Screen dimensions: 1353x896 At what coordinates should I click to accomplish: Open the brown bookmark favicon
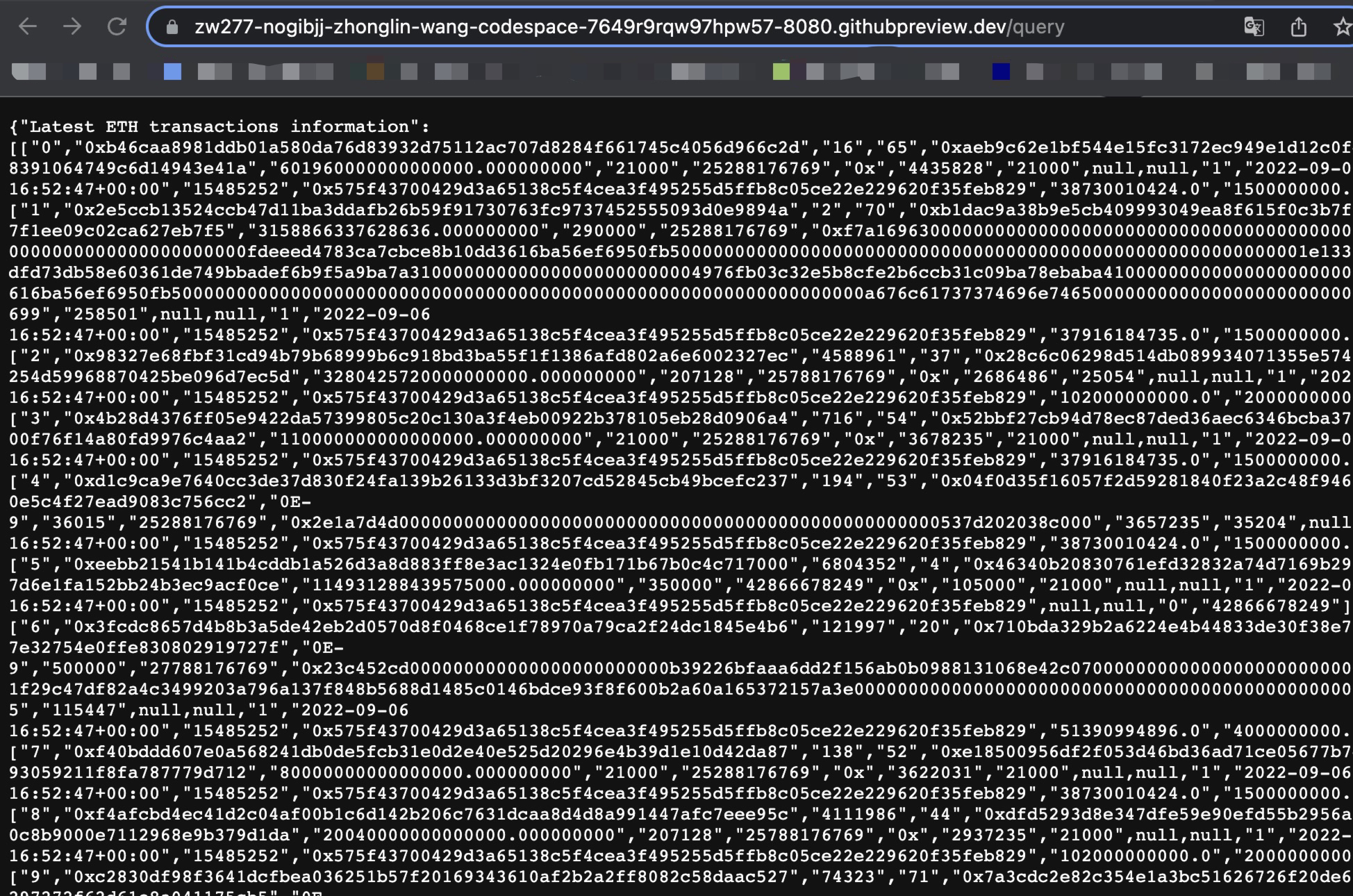(375, 72)
